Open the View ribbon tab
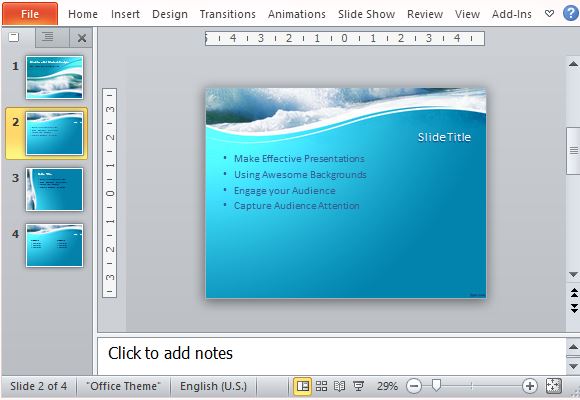Screen dimensions: 580x400 click(467, 14)
